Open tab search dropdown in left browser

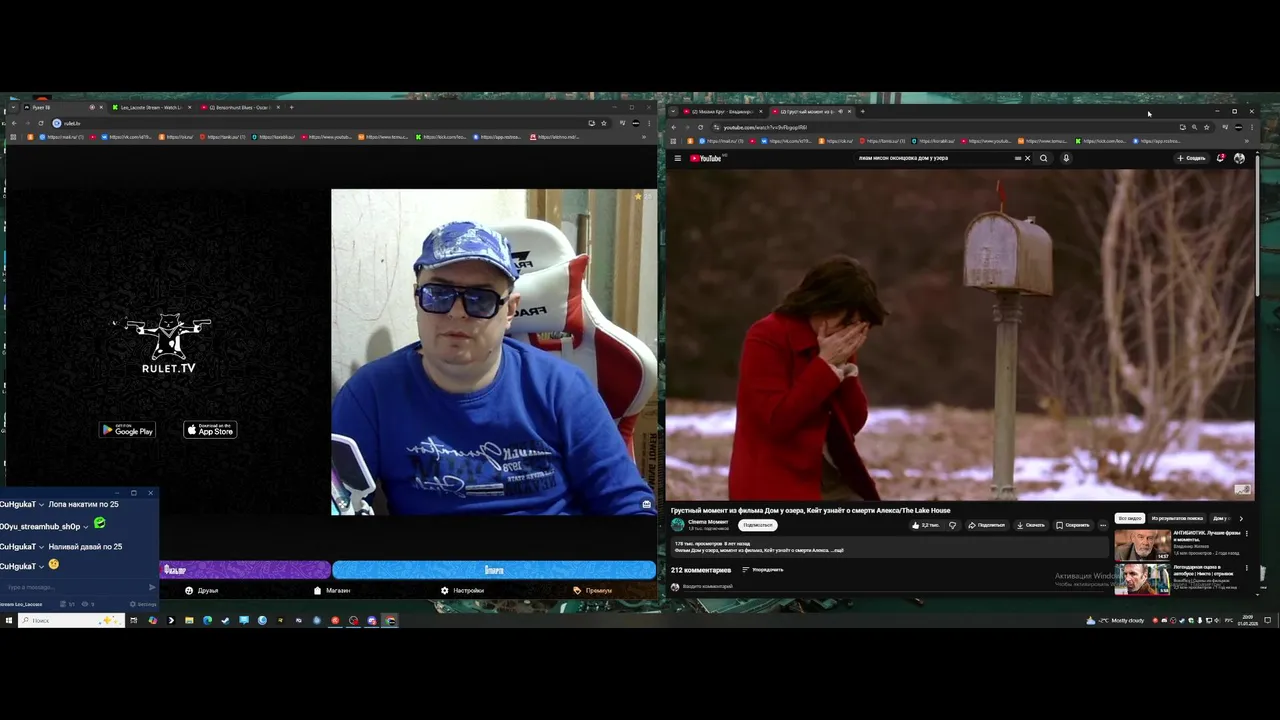tap(12, 107)
